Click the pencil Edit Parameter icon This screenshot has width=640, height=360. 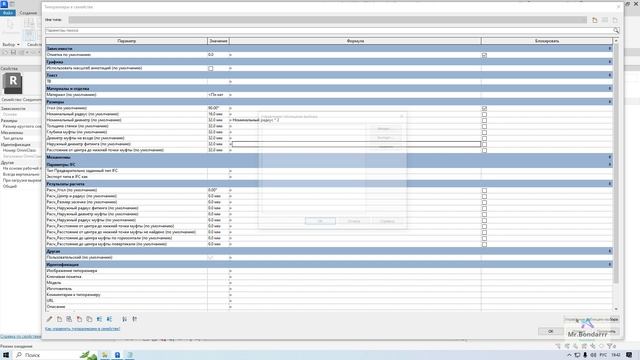point(49,319)
